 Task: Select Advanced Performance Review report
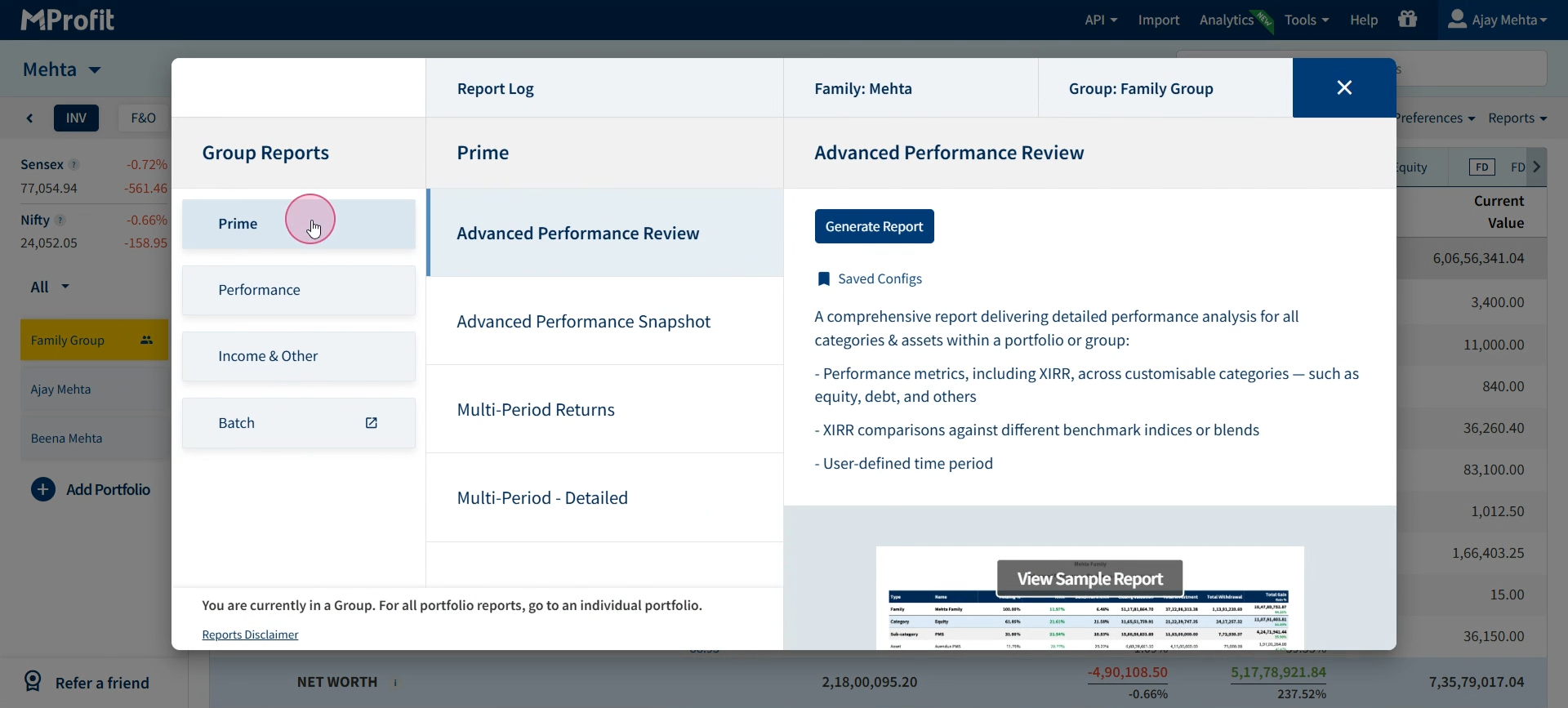(605, 234)
